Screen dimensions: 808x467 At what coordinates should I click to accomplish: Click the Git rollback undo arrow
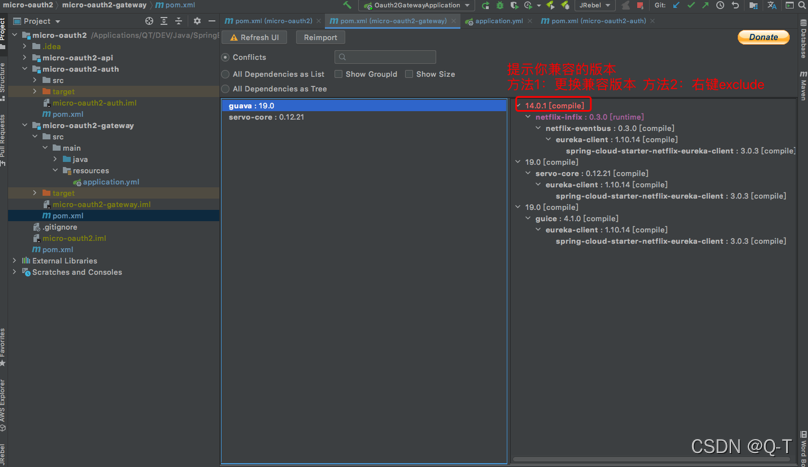(735, 5)
